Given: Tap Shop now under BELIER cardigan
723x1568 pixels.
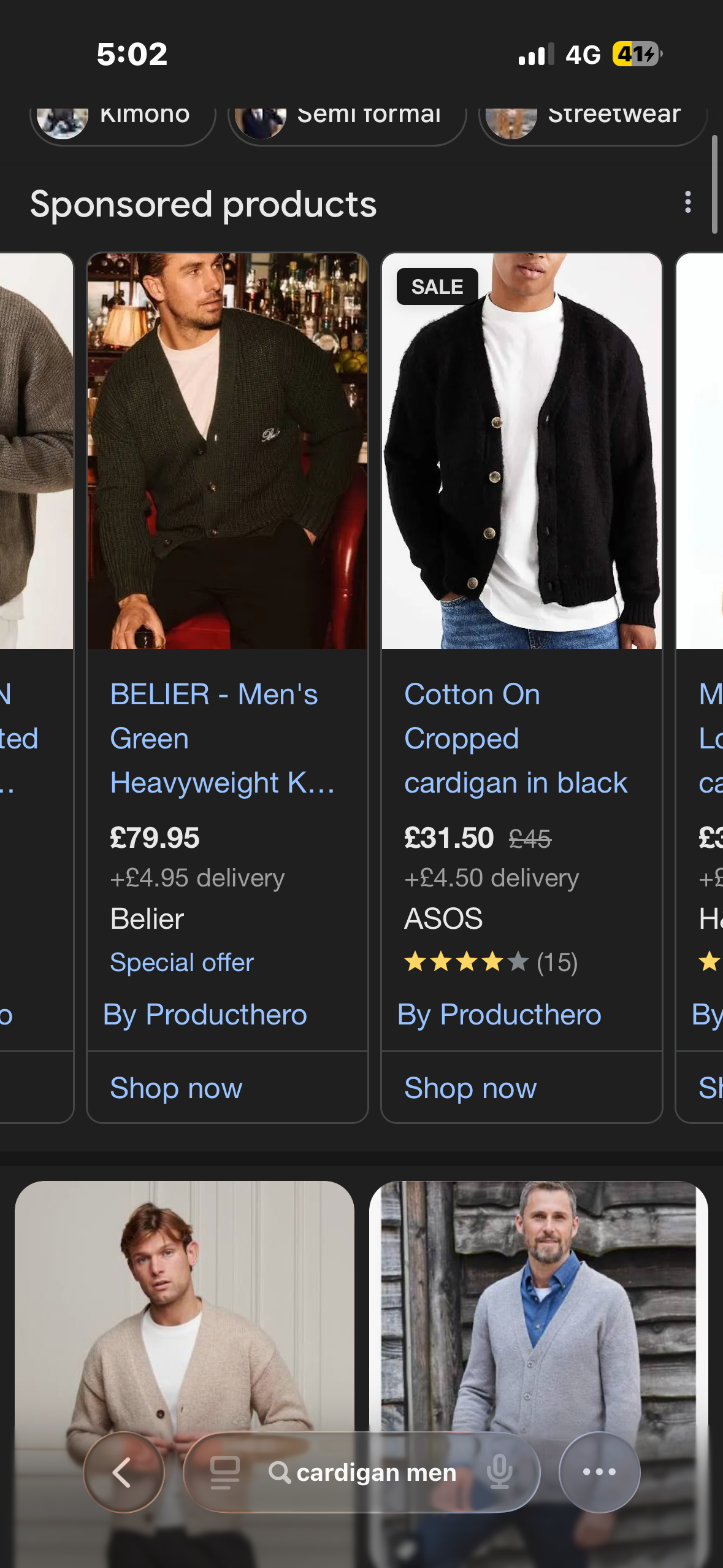Looking at the screenshot, I should click(x=176, y=1088).
